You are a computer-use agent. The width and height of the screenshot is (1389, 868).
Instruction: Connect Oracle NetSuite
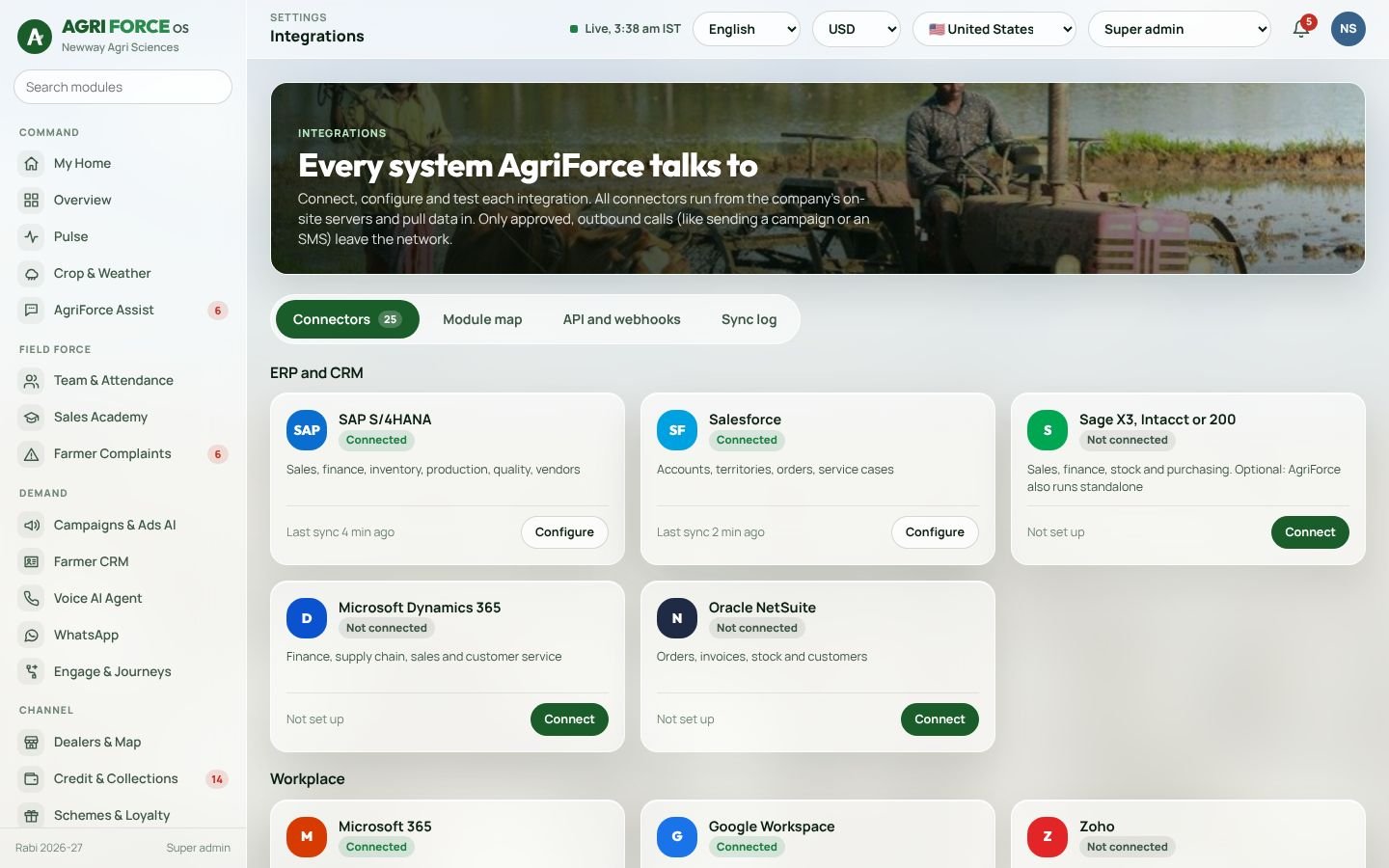[x=940, y=719]
